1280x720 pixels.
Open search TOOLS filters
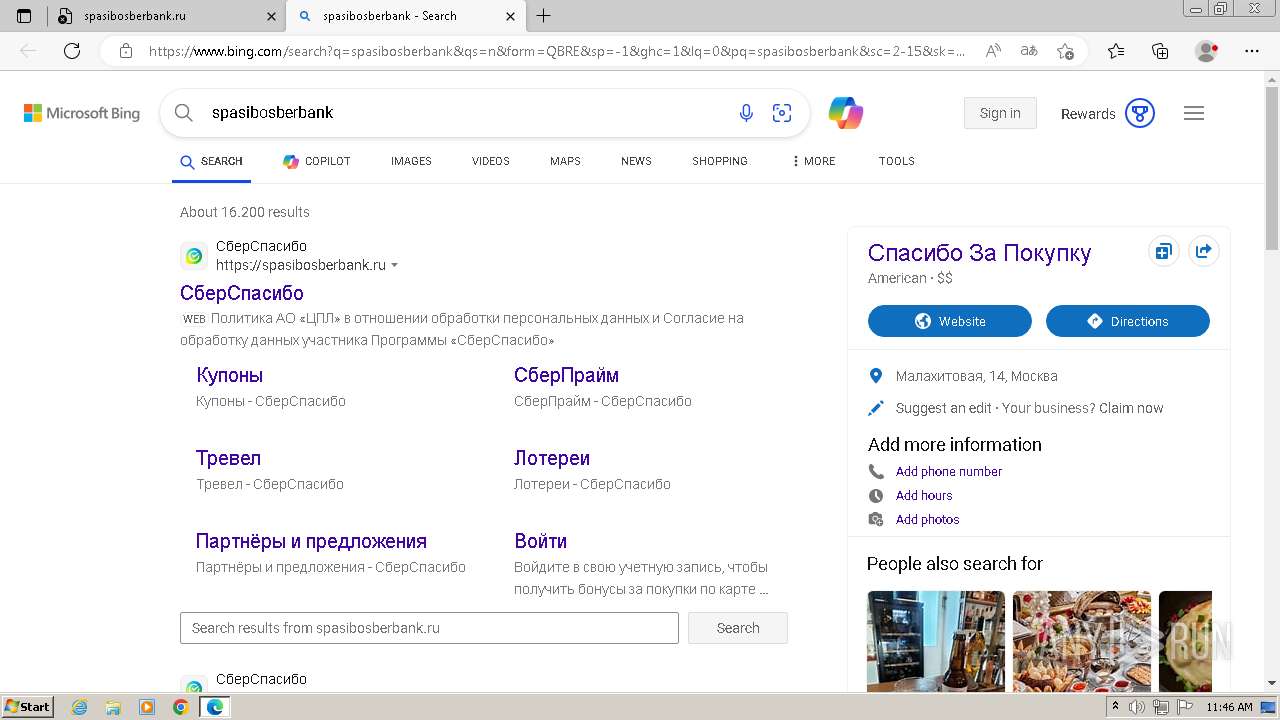point(897,161)
